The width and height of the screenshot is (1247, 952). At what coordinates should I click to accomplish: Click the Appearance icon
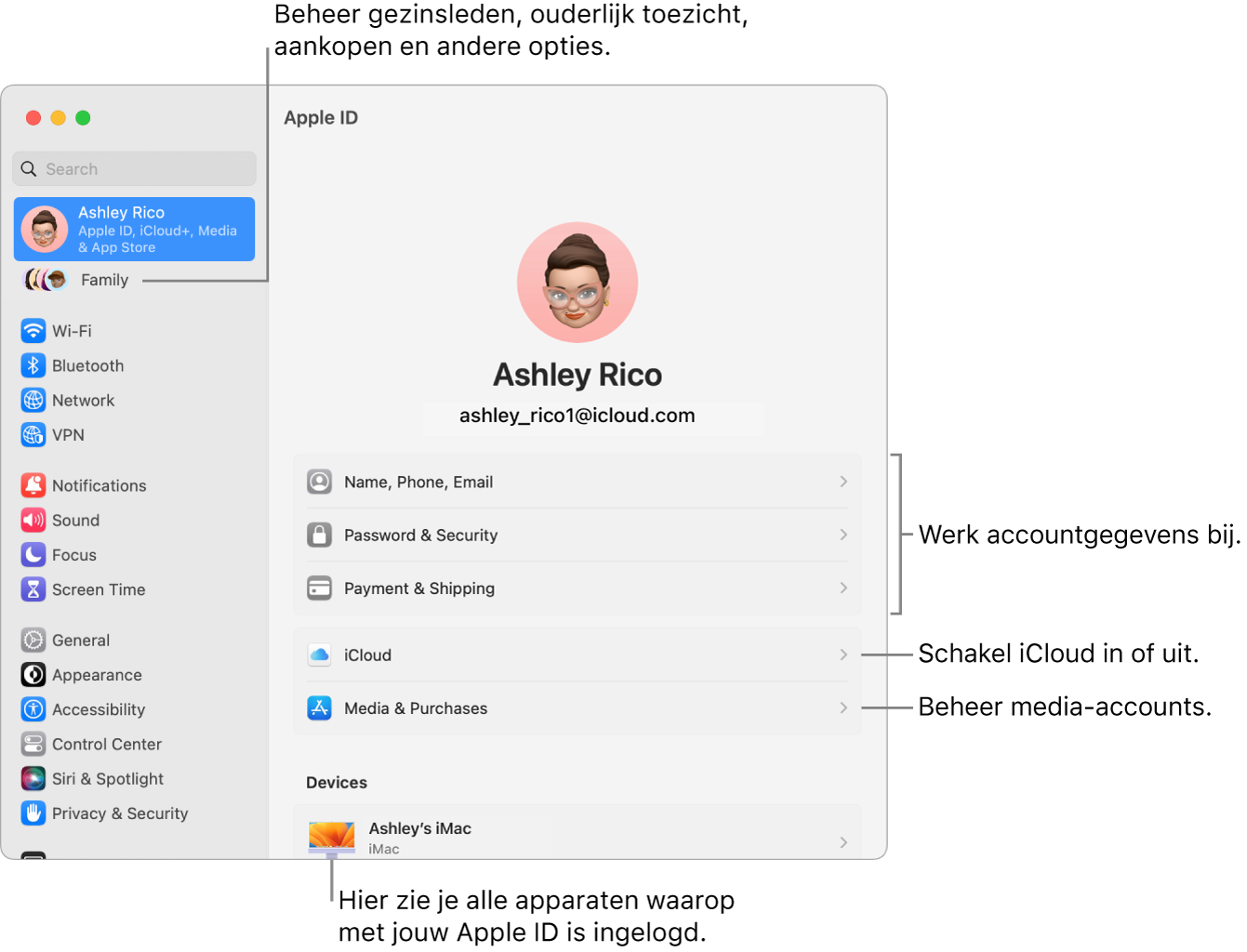click(x=33, y=674)
